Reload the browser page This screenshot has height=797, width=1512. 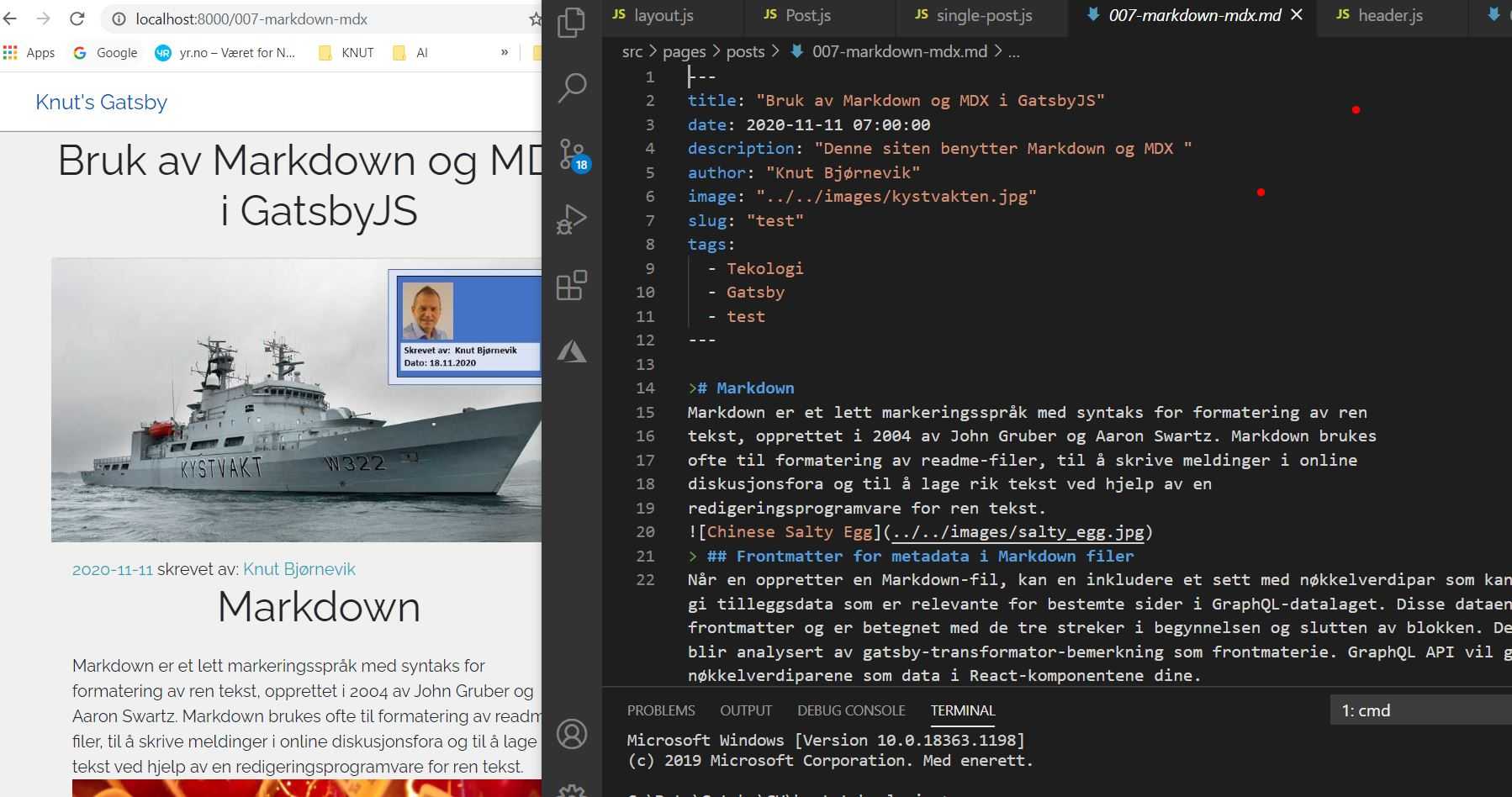coord(77,18)
